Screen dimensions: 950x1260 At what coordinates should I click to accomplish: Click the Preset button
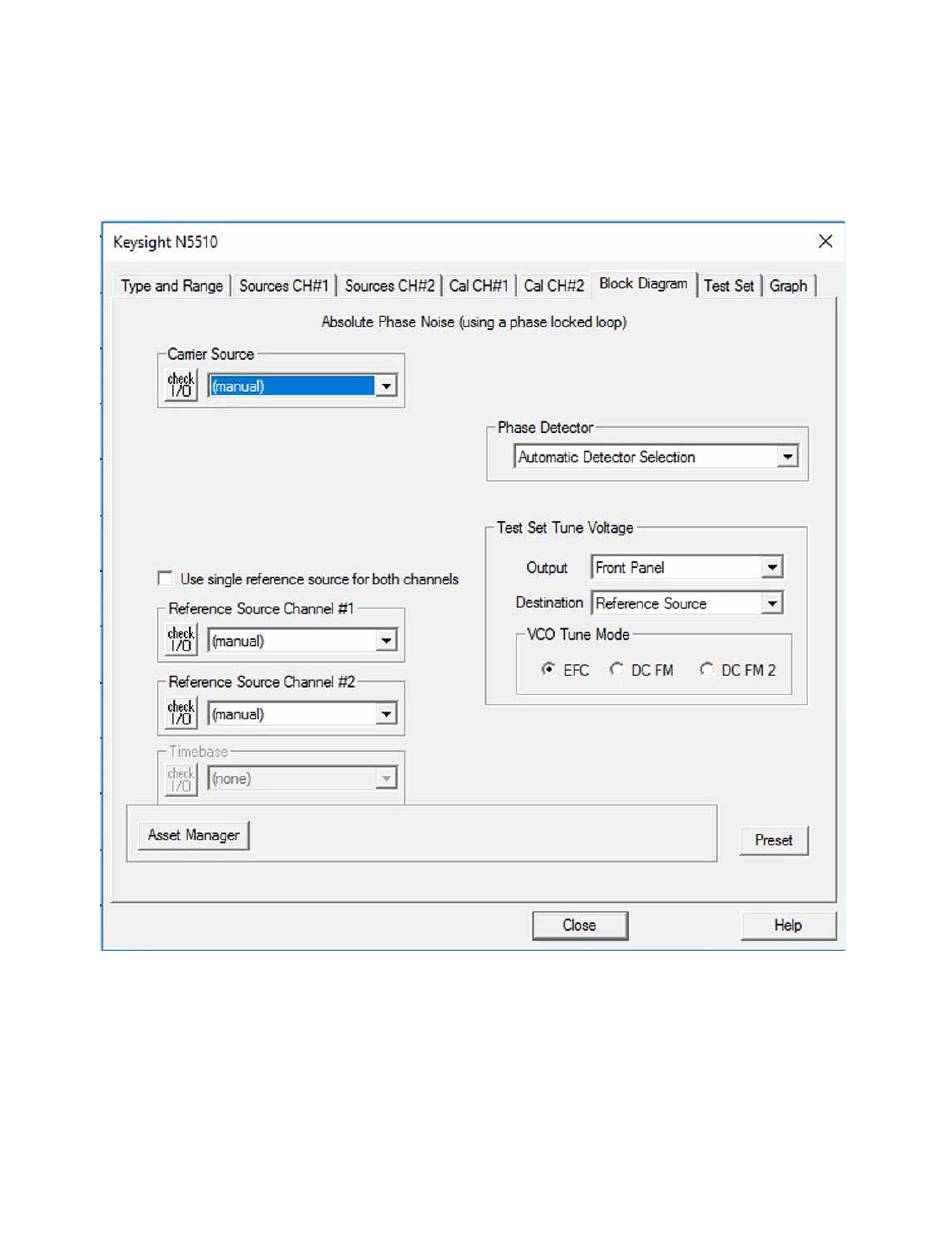[774, 840]
